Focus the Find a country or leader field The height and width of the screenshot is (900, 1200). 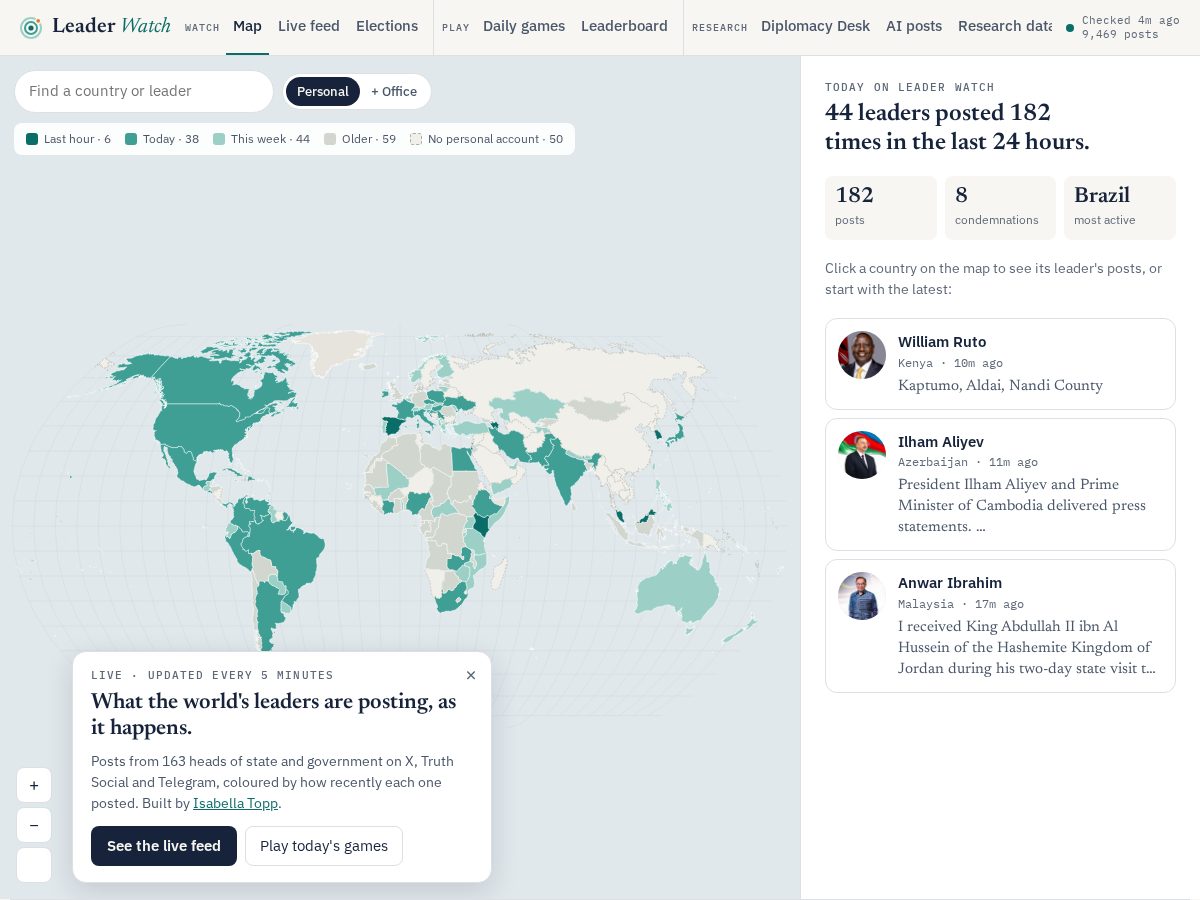pos(144,91)
